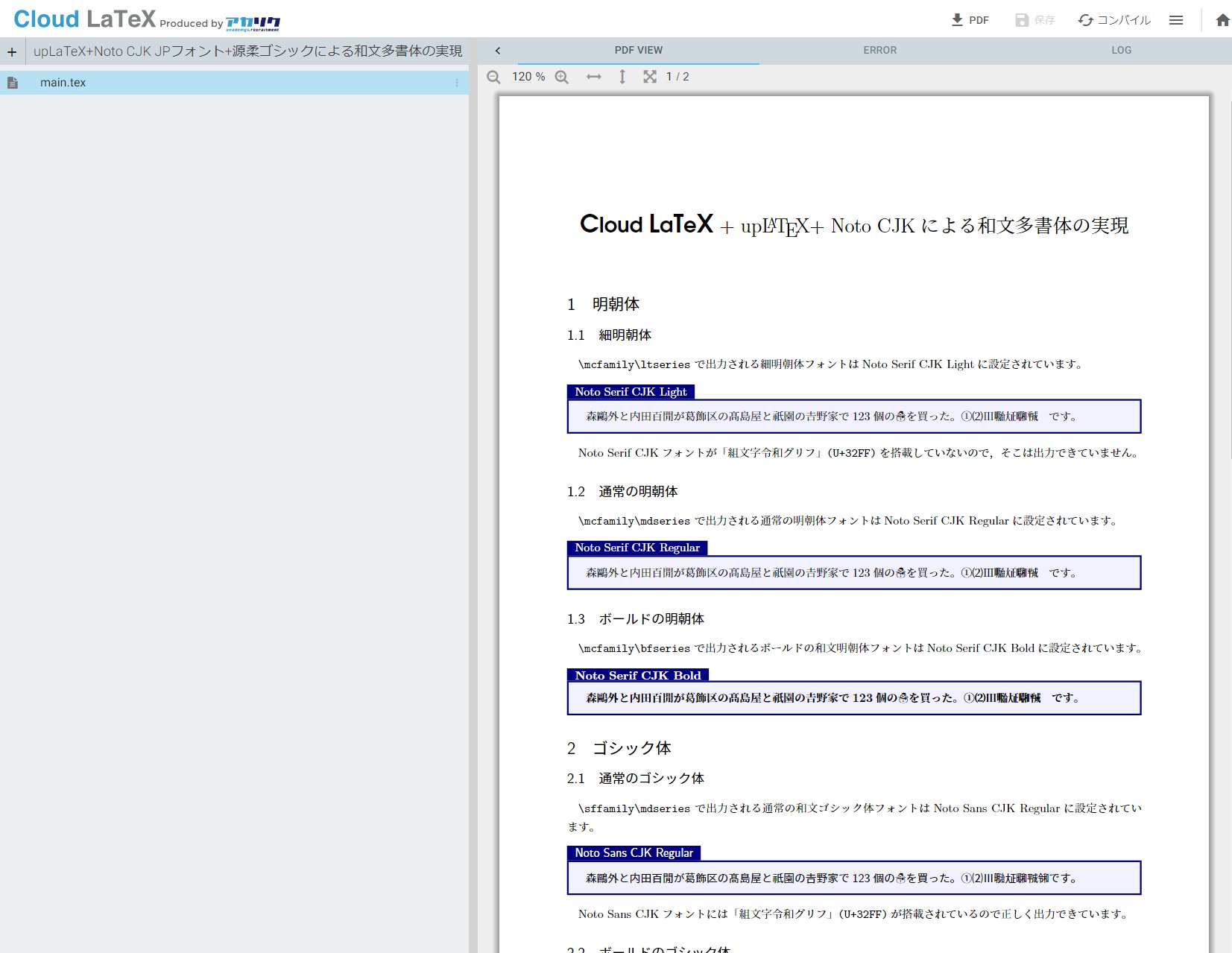Switch to the PDF VIEW tab

point(638,51)
